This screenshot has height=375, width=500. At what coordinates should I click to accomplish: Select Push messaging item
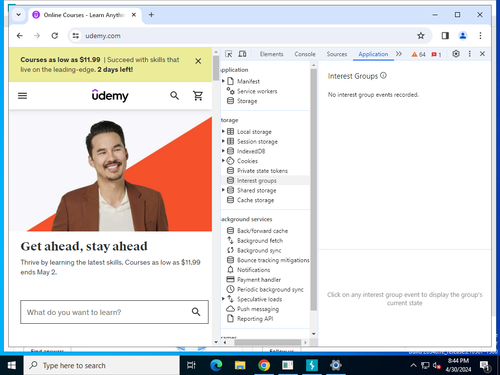[258, 309]
